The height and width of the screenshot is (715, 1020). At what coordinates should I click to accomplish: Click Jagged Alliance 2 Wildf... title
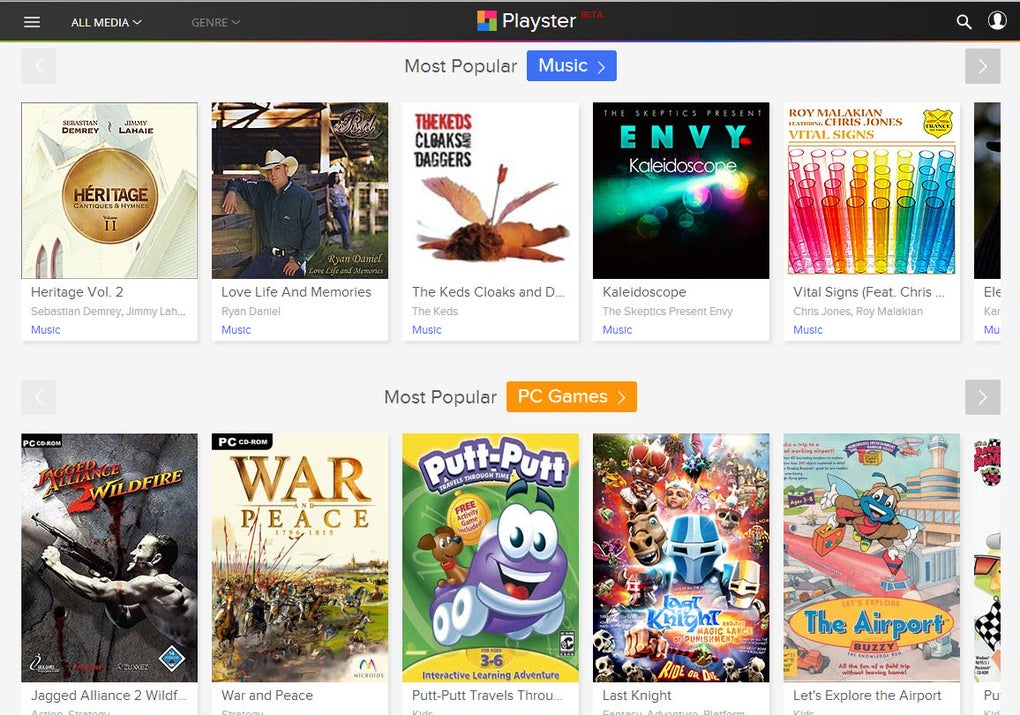click(x=109, y=695)
